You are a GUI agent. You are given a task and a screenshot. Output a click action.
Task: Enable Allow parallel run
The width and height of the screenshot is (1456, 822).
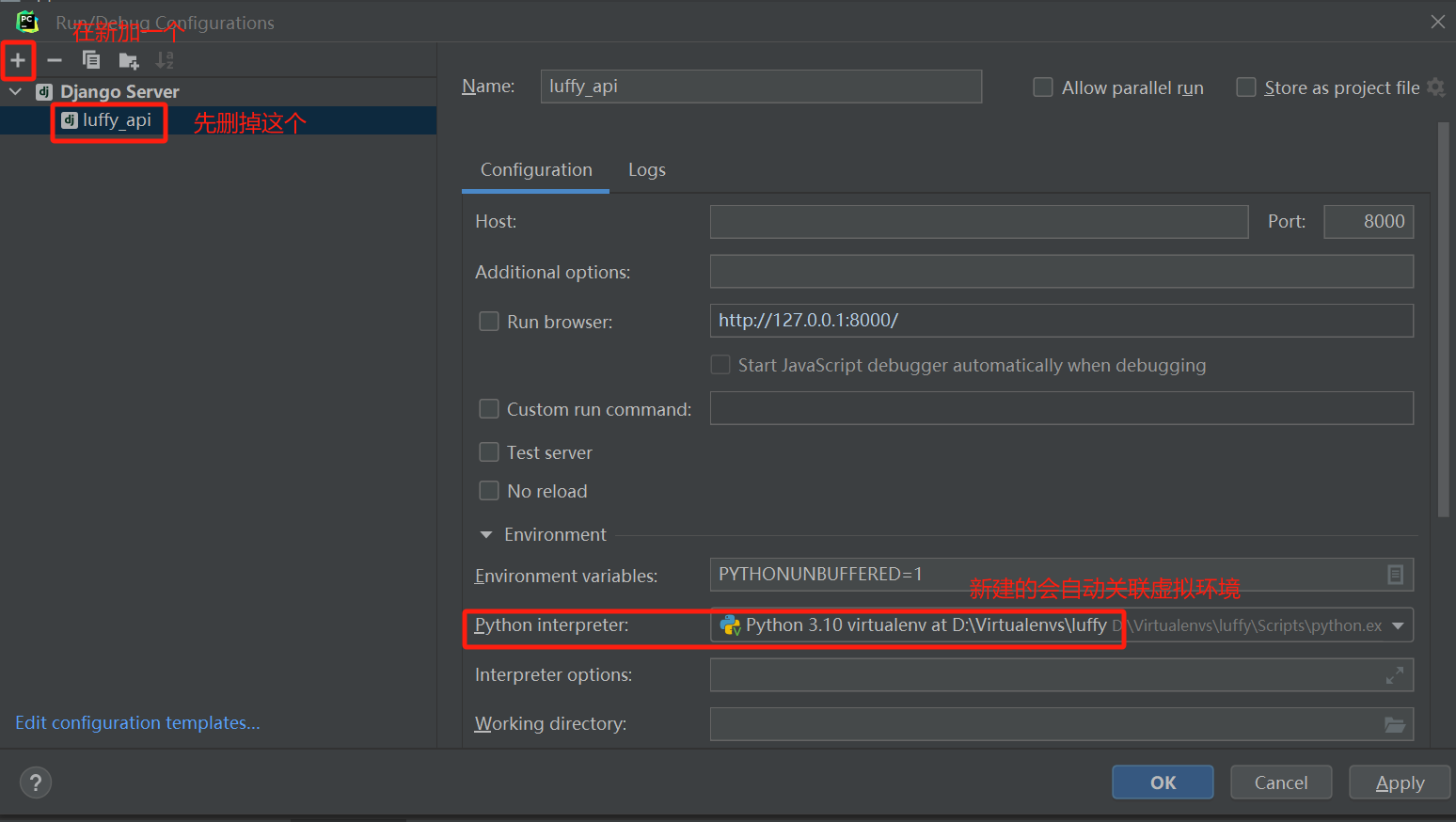pyautogui.click(x=1043, y=87)
